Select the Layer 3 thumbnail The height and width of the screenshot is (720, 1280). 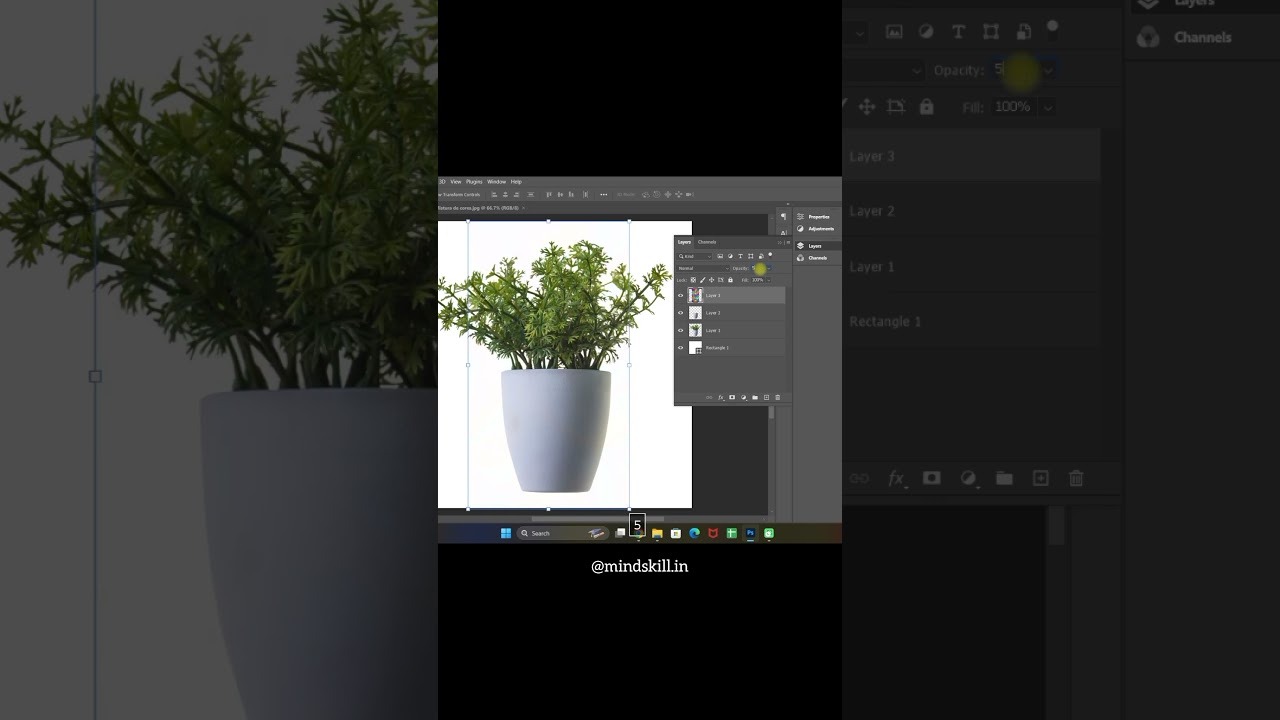pos(695,295)
